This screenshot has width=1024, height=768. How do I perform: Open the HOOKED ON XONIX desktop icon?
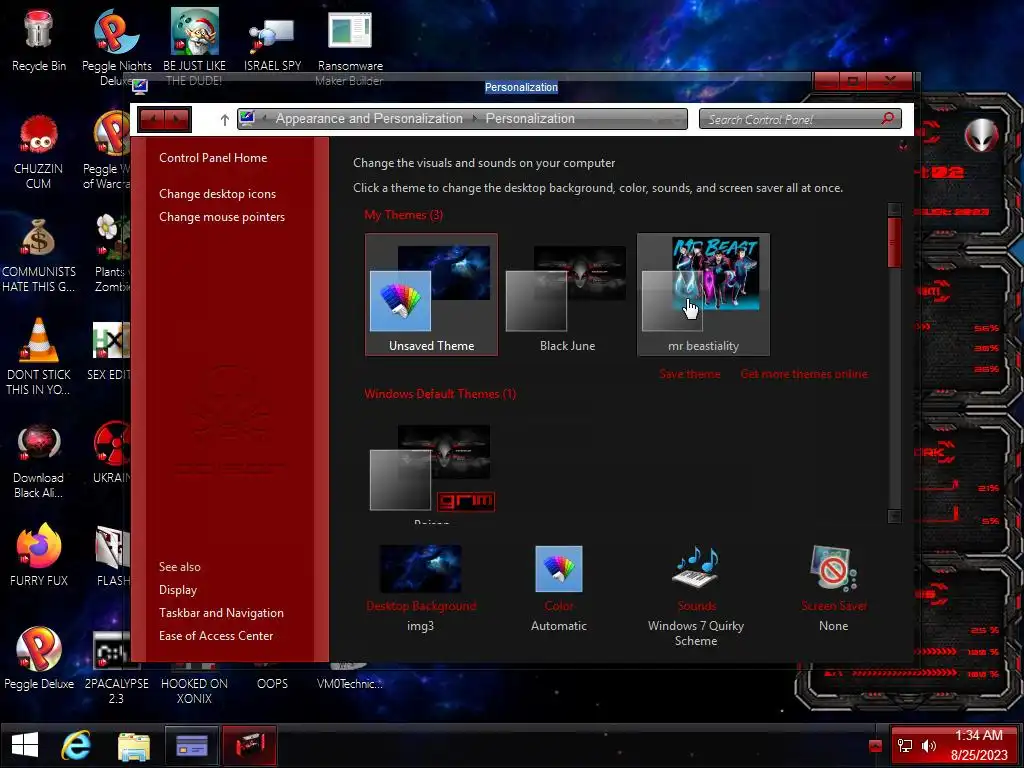(x=194, y=684)
